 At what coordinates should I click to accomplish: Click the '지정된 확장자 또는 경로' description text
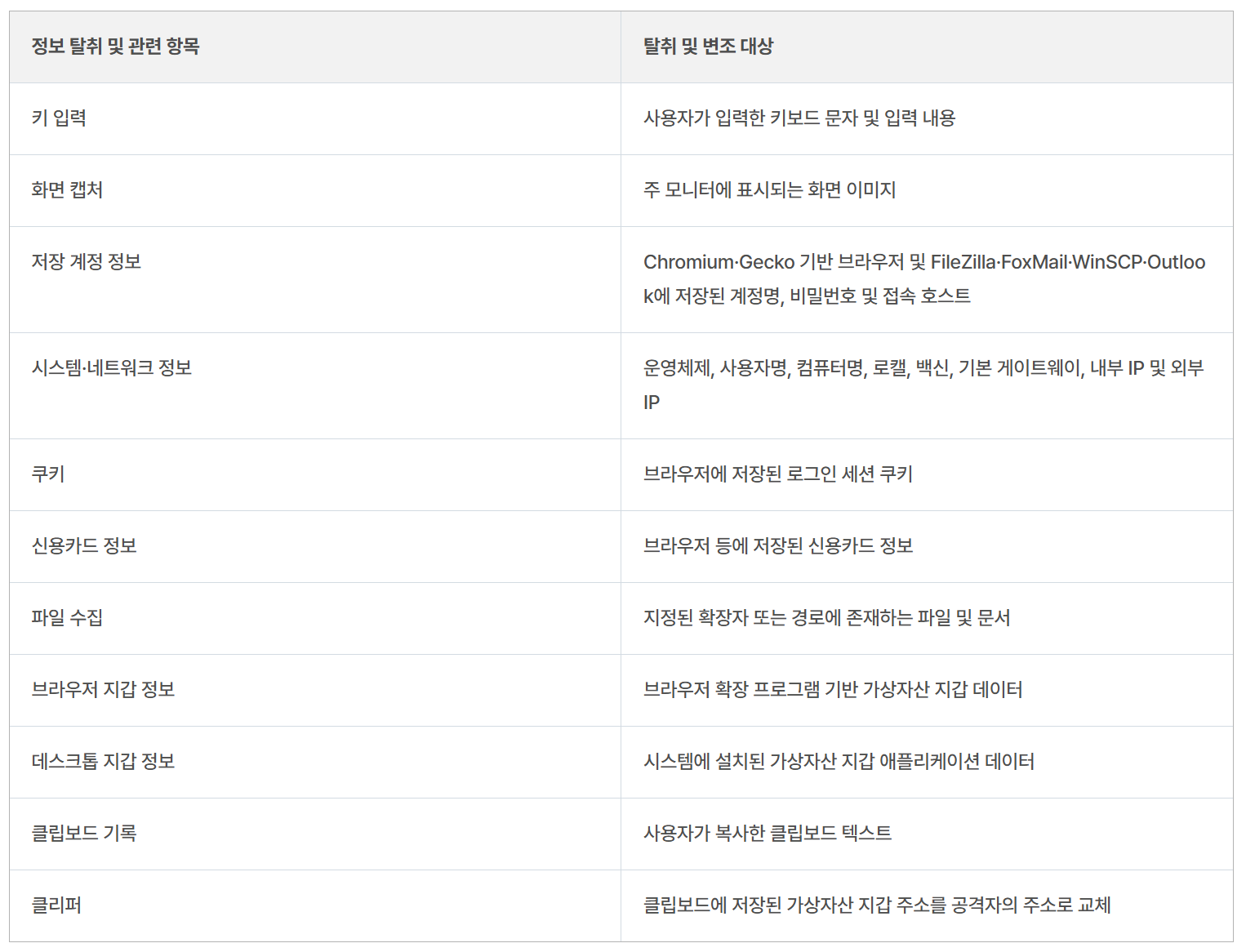point(827,618)
